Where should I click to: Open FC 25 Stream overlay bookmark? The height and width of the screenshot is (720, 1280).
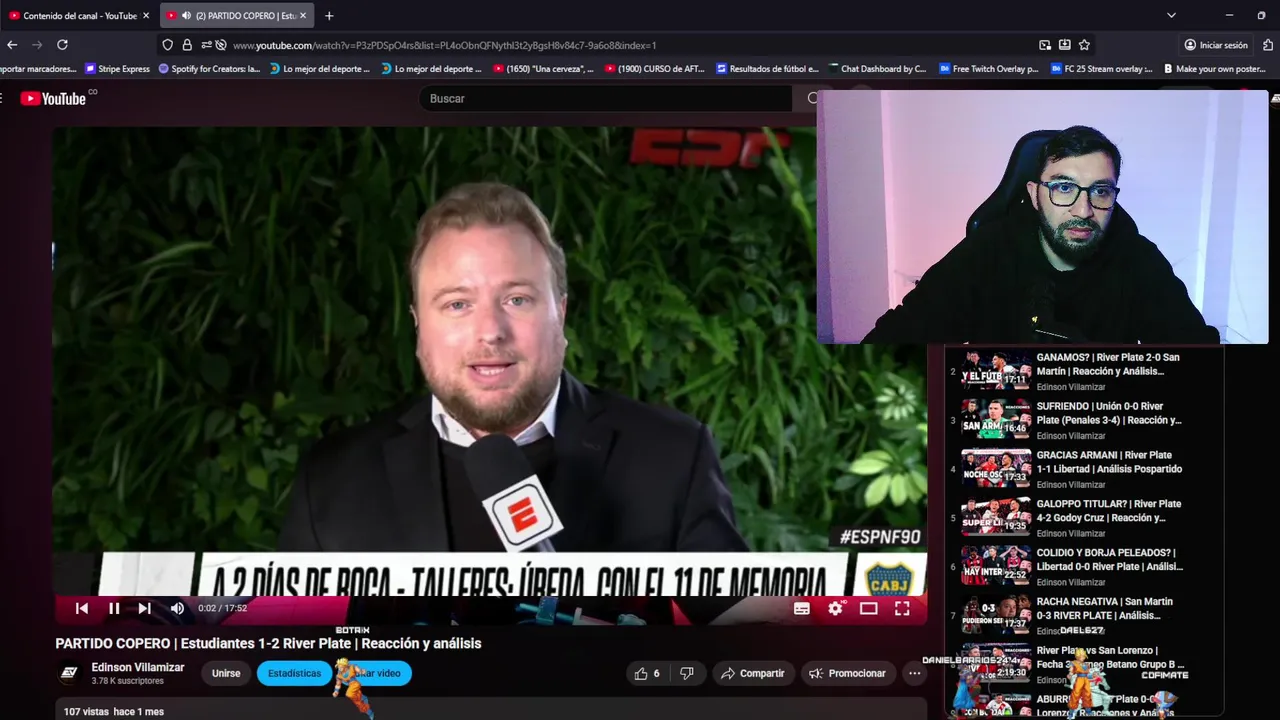click(1101, 69)
